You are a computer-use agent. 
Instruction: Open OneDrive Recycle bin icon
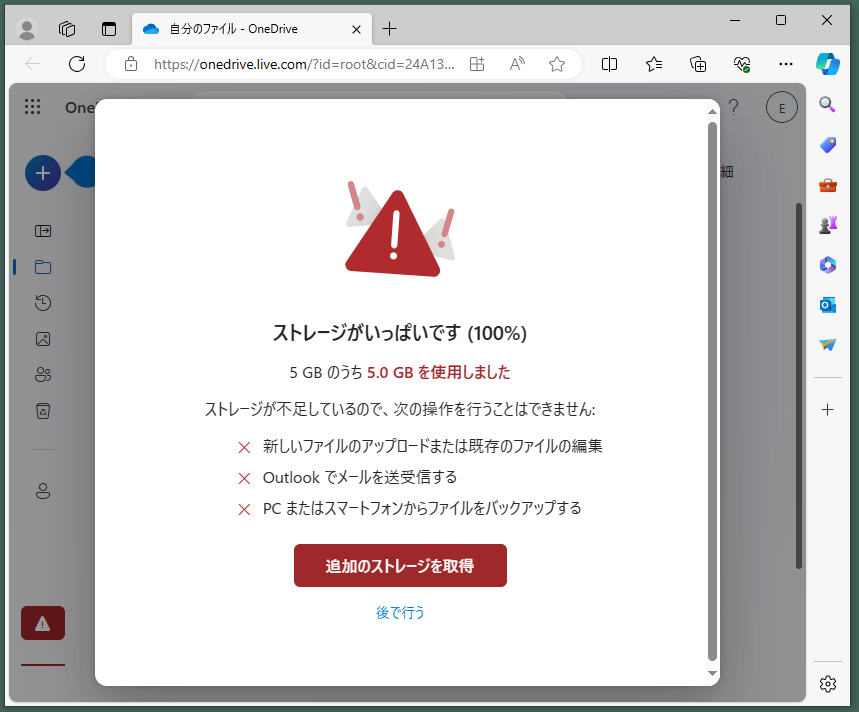tap(43, 411)
